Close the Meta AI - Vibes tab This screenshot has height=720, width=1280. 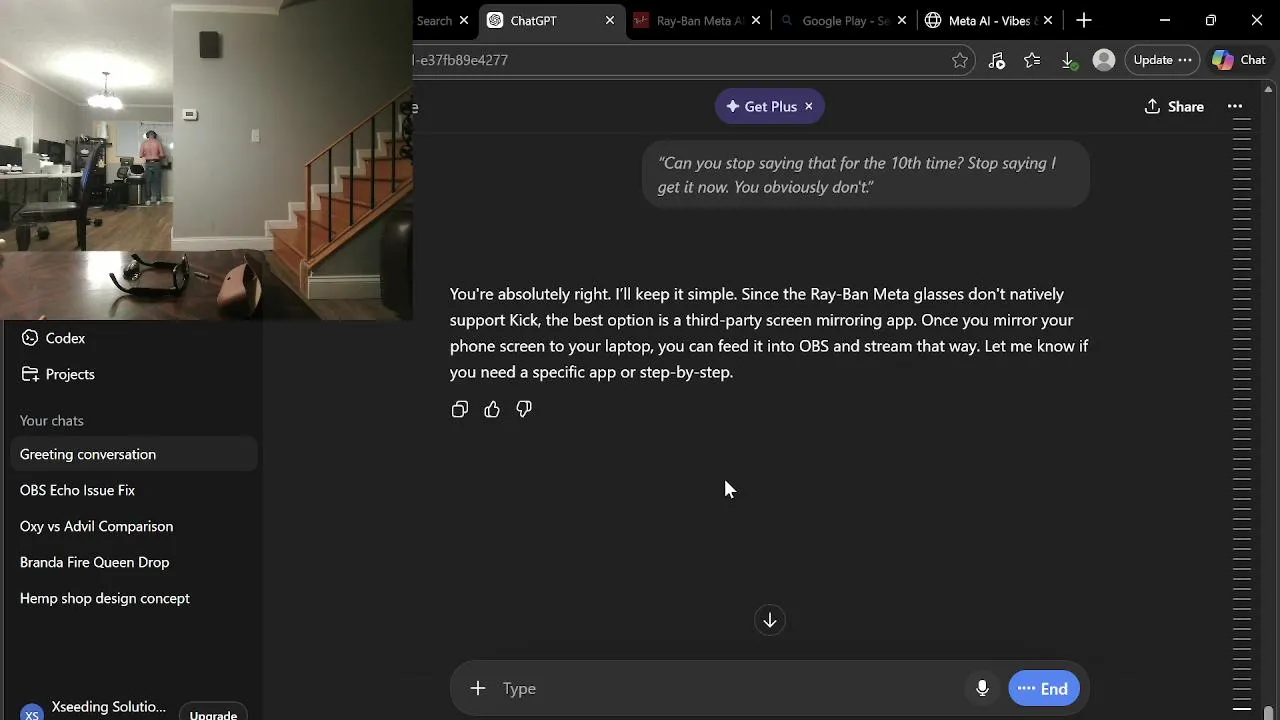1048,20
